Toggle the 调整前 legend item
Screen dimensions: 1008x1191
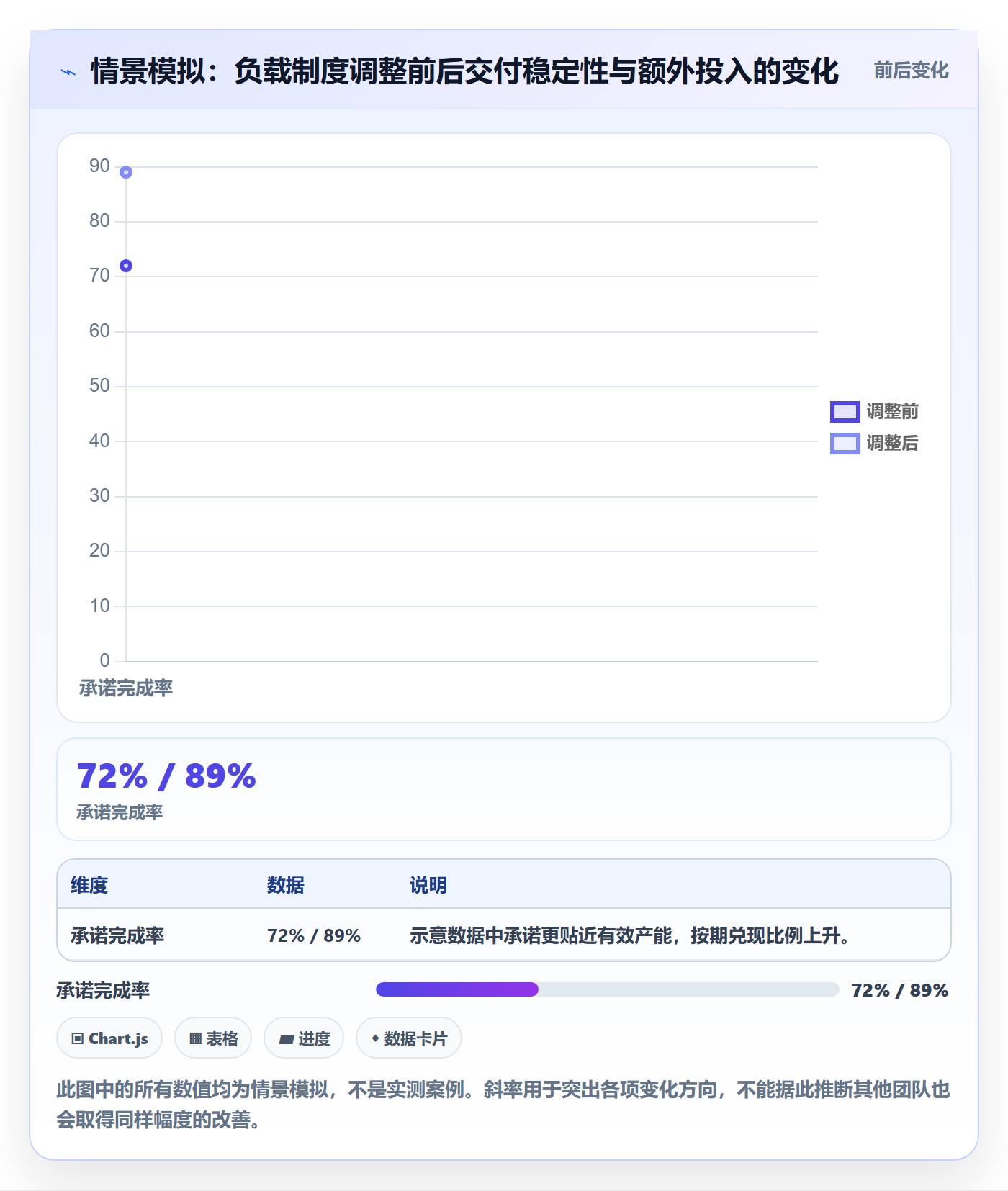point(874,411)
